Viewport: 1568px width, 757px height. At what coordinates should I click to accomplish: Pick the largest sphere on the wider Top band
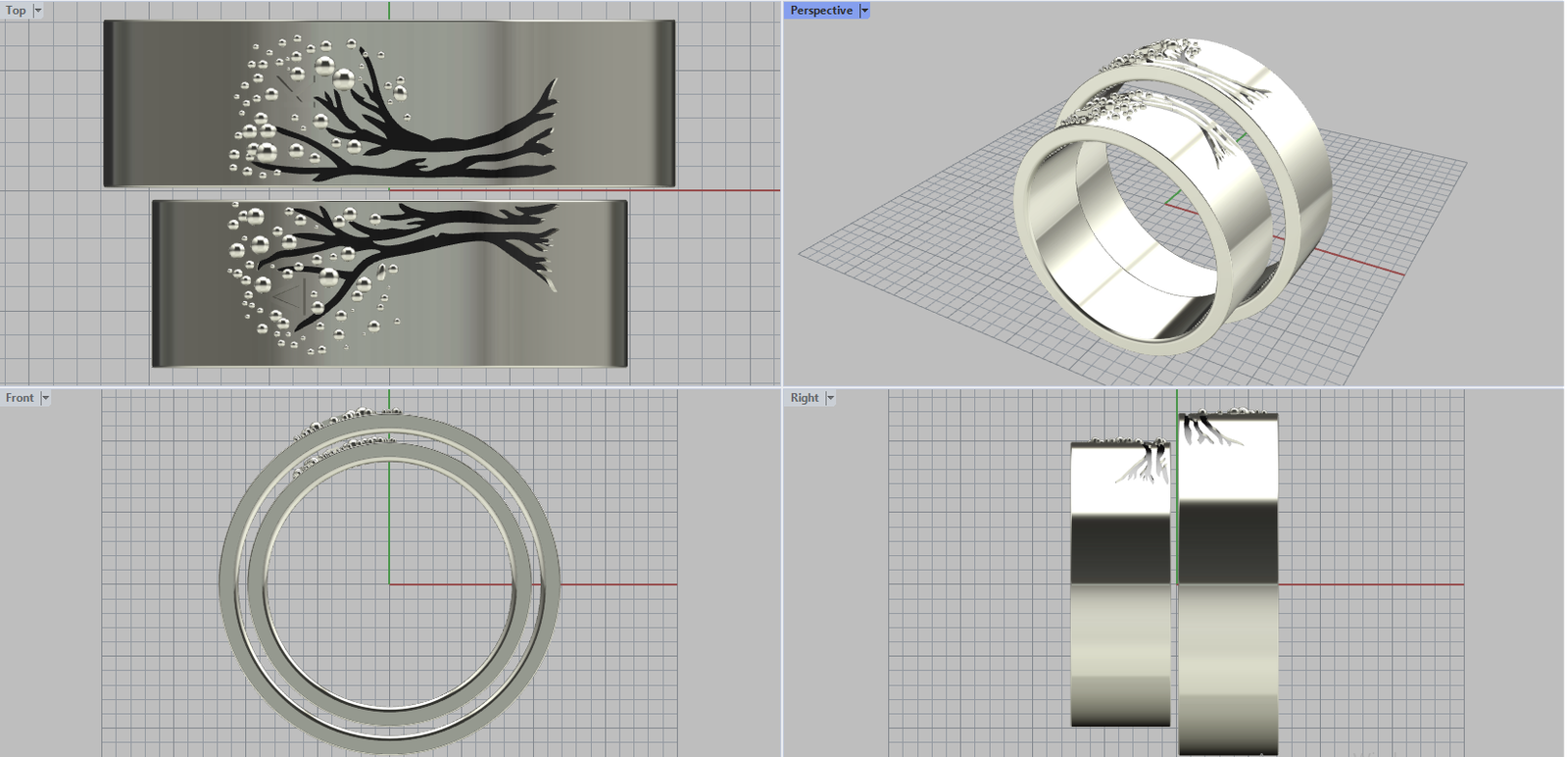click(344, 79)
